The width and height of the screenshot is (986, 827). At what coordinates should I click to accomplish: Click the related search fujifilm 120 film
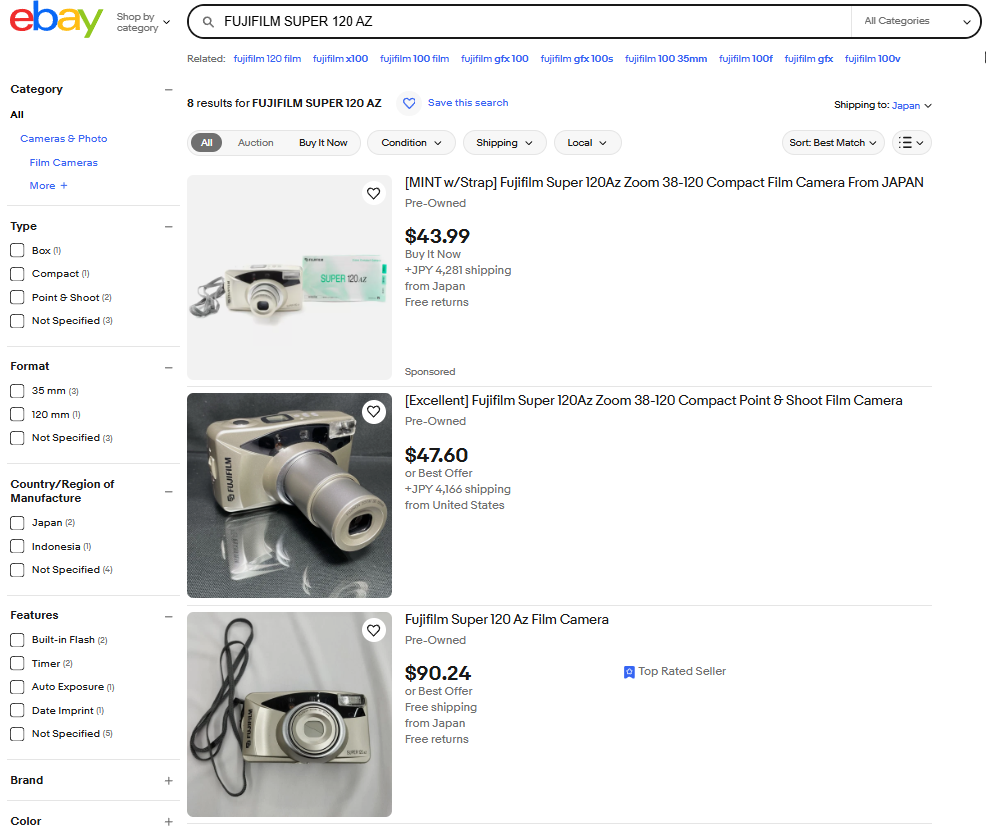coord(267,58)
